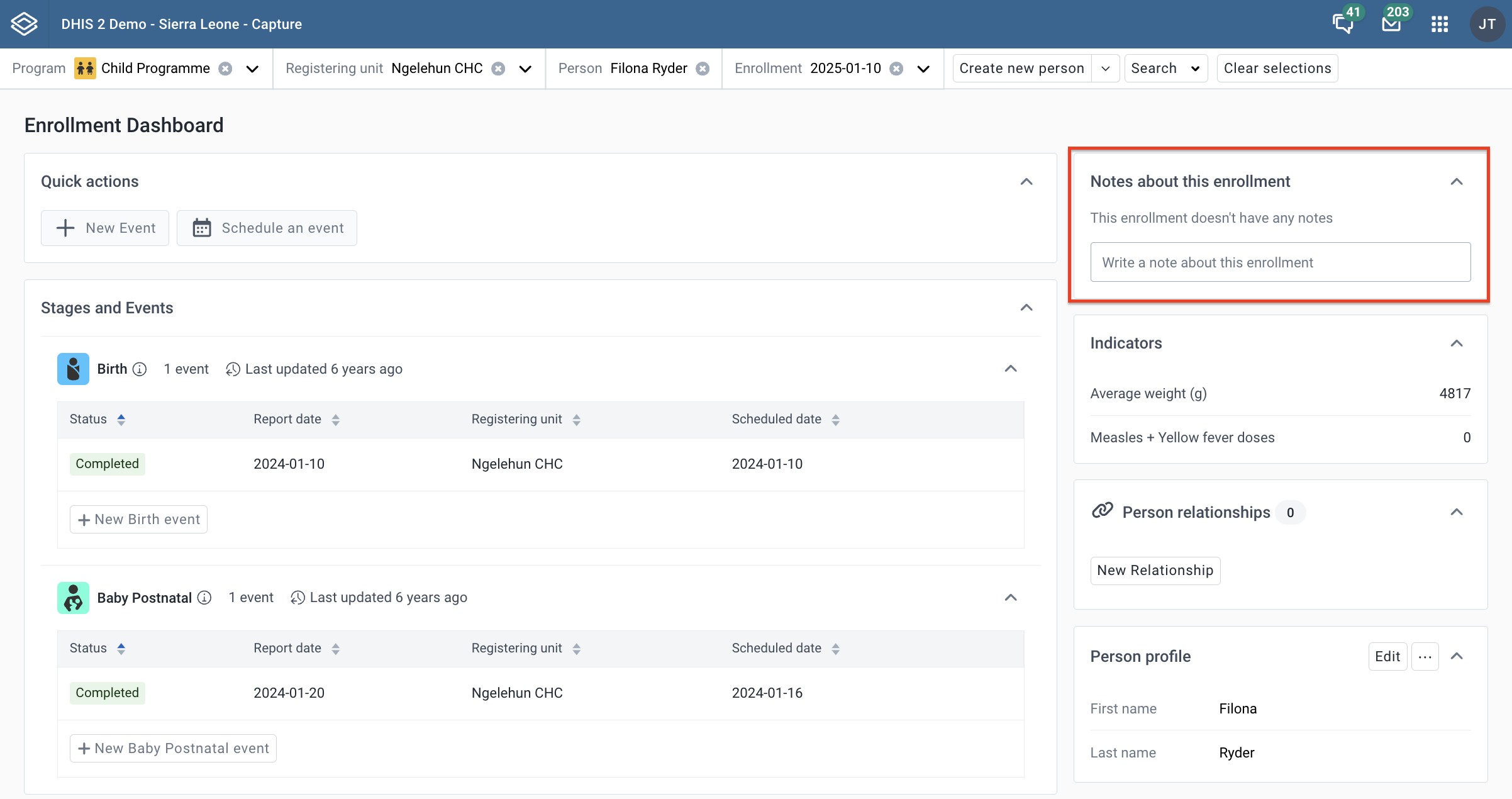This screenshot has height=799, width=1512.
Task: Click the info icon beside Baby Postnatal
Action: click(204, 598)
